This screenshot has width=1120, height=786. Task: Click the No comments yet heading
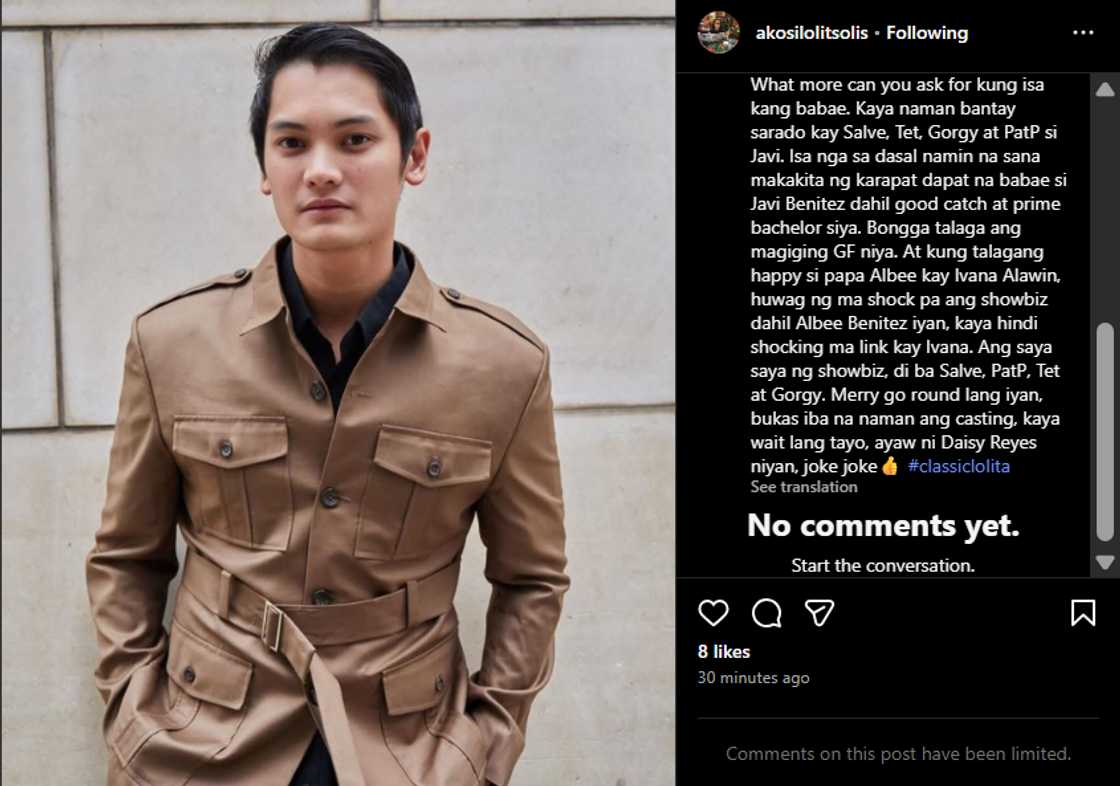pyautogui.click(x=883, y=525)
